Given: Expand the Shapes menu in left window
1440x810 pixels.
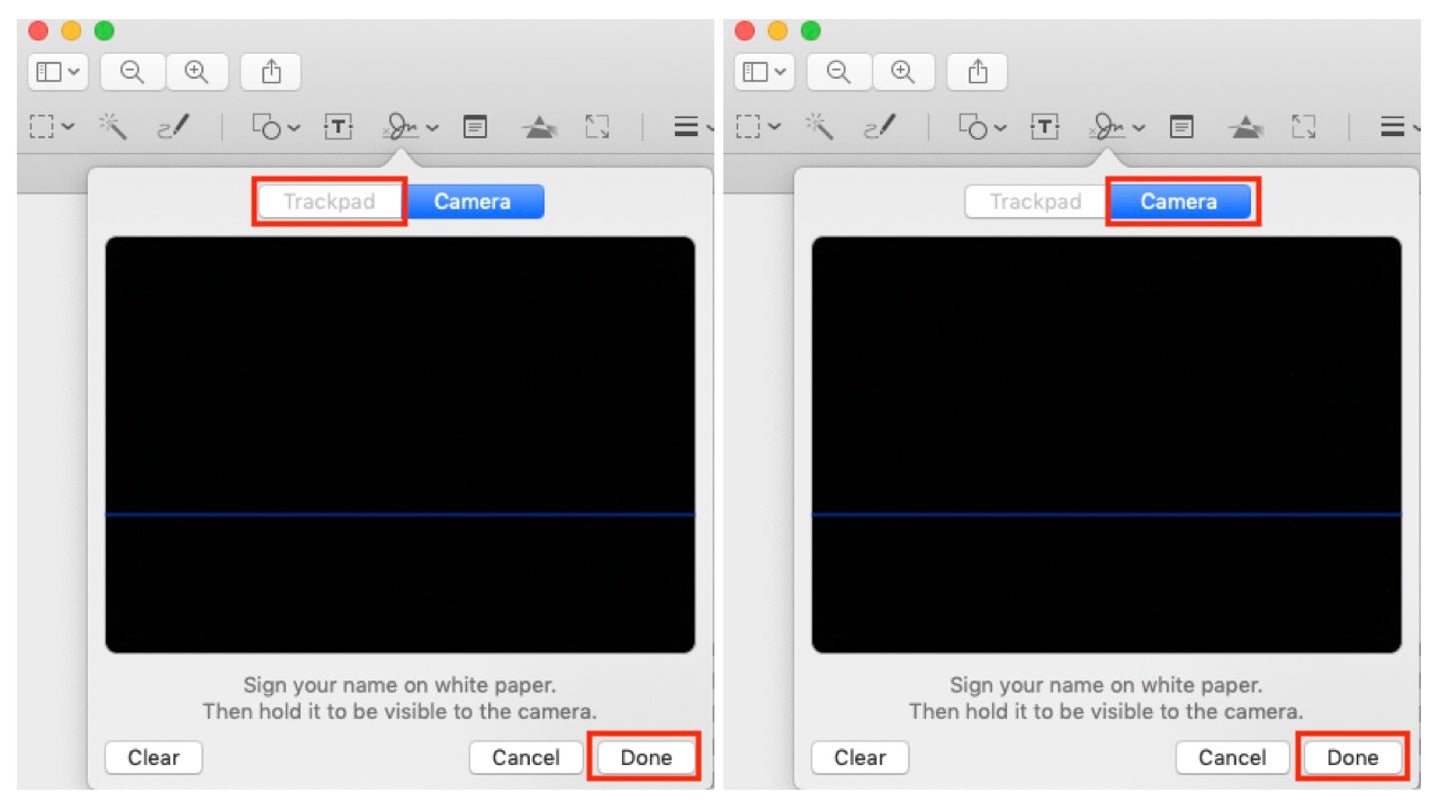Looking at the screenshot, I should click(x=276, y=128).
